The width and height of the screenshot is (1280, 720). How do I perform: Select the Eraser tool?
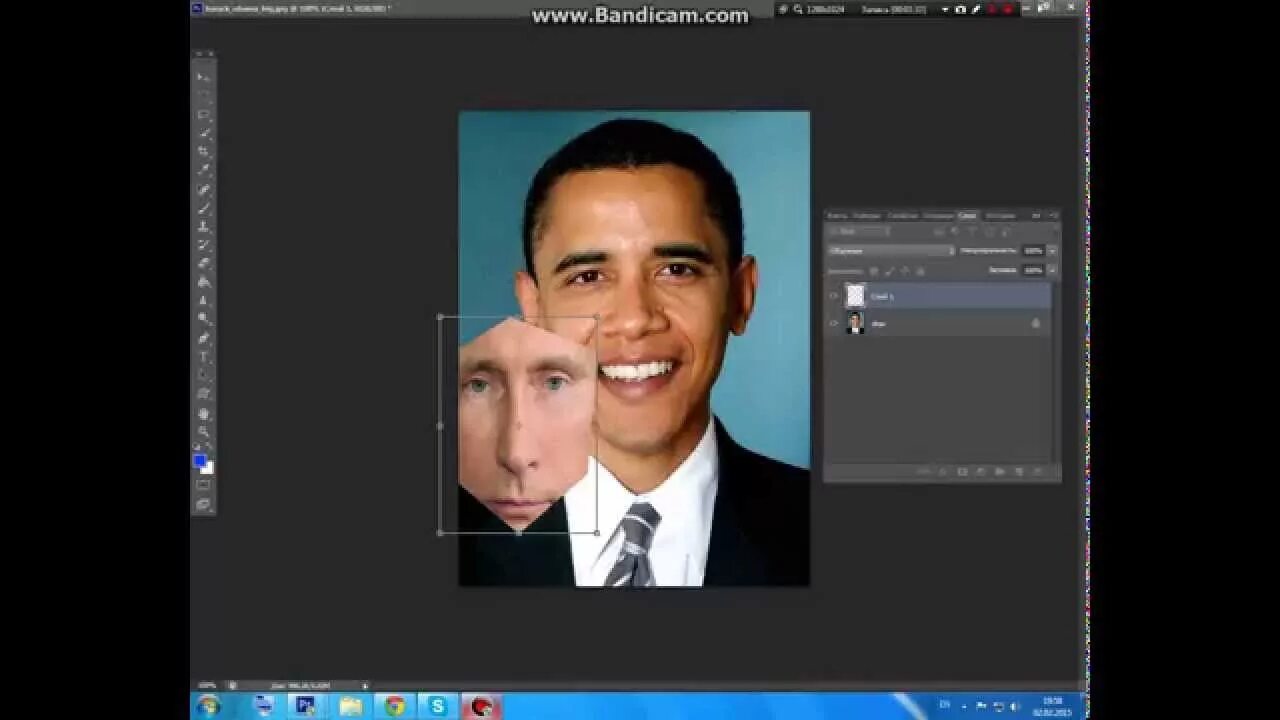[203, 263]
